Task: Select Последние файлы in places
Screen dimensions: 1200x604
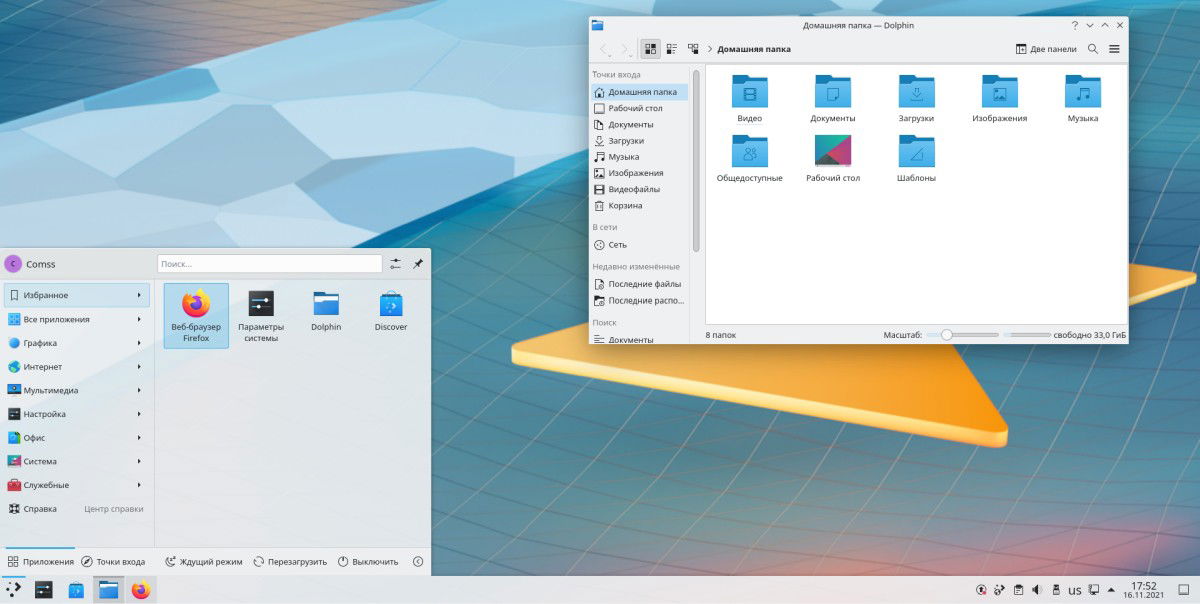Action: pos(639,284)
